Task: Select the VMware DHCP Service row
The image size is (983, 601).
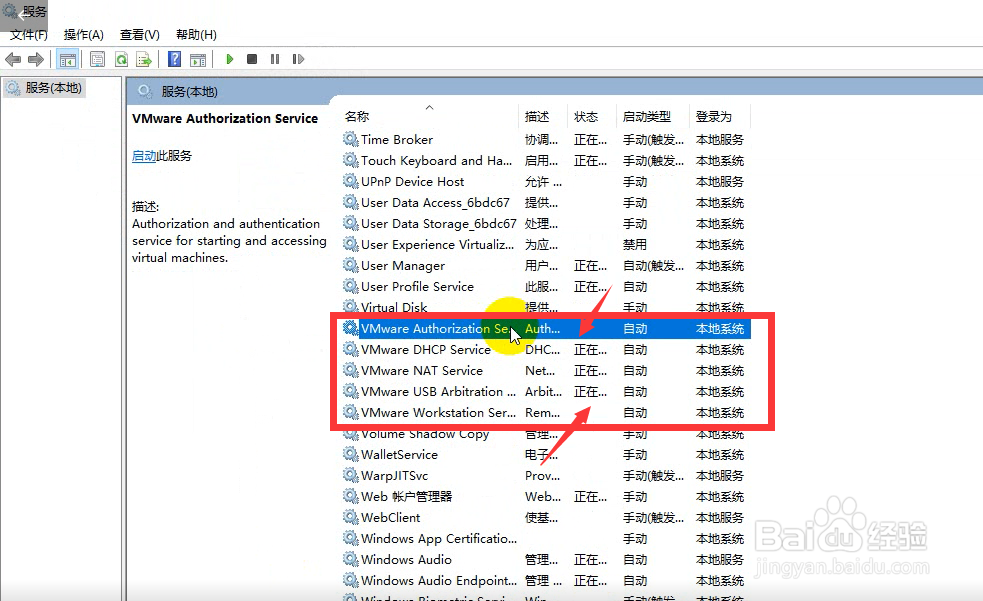Action: (x=545, y=350)
